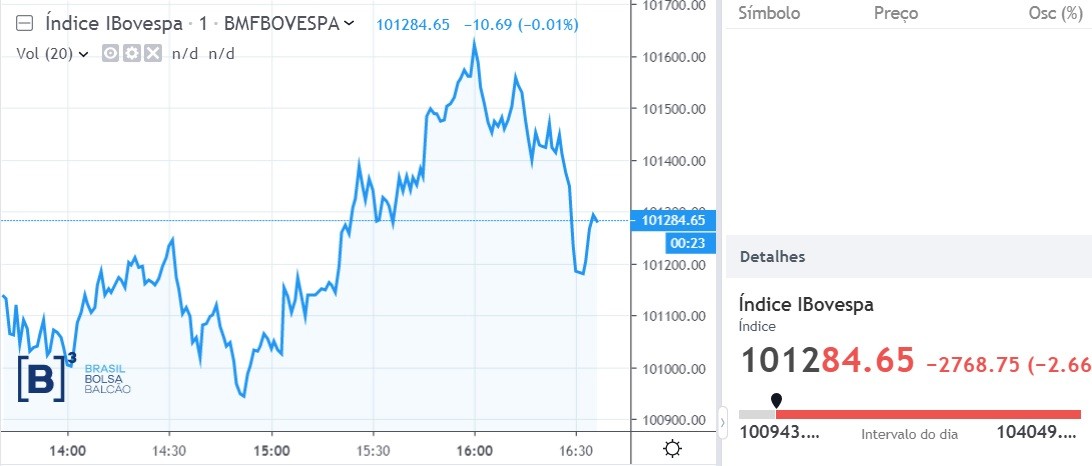Click the day range marker pin
This screenshot has height=466, width=1092.
pyautogui.click(x=776, y=400)
